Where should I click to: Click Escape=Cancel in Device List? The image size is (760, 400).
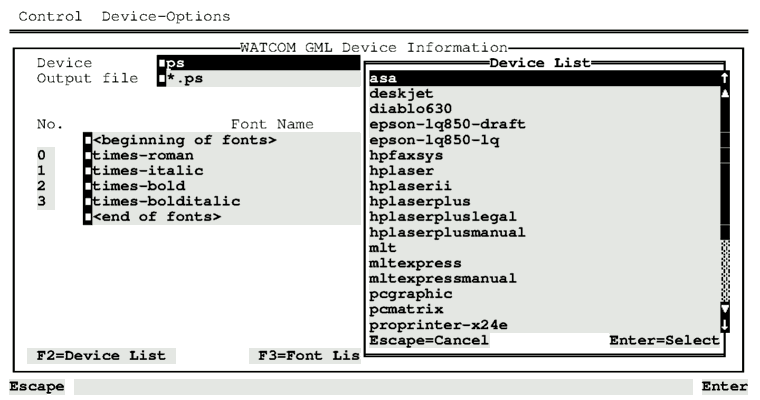tap(429, 341)
